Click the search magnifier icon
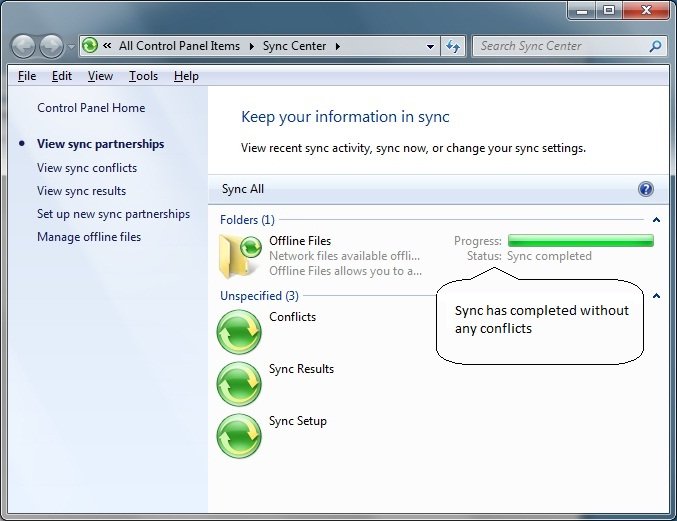 click(x=656, y=46)
